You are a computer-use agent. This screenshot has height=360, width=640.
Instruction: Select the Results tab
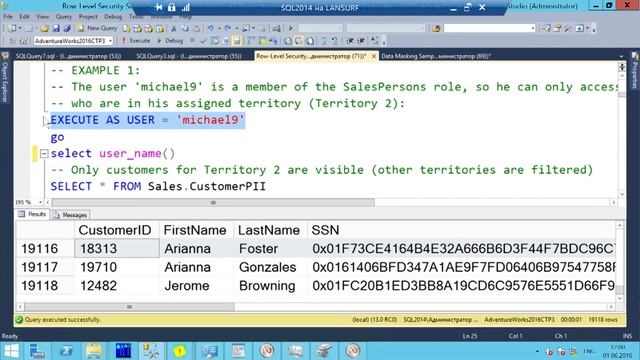(x=32, y=214)
